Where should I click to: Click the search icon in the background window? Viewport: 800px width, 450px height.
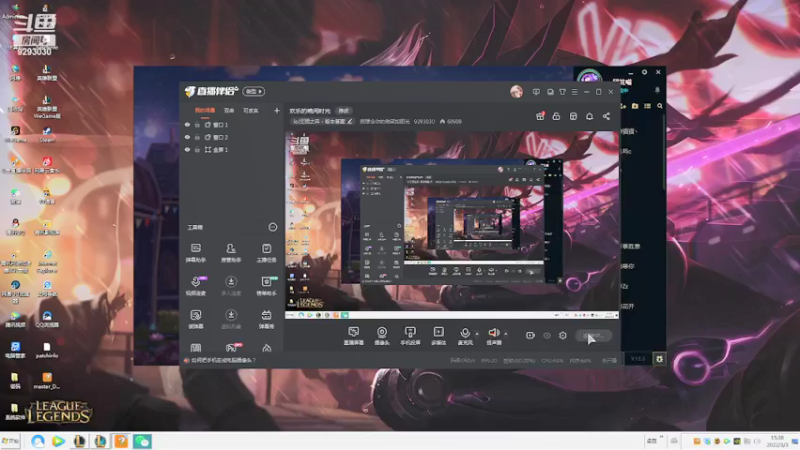click(x=660, y=106)
